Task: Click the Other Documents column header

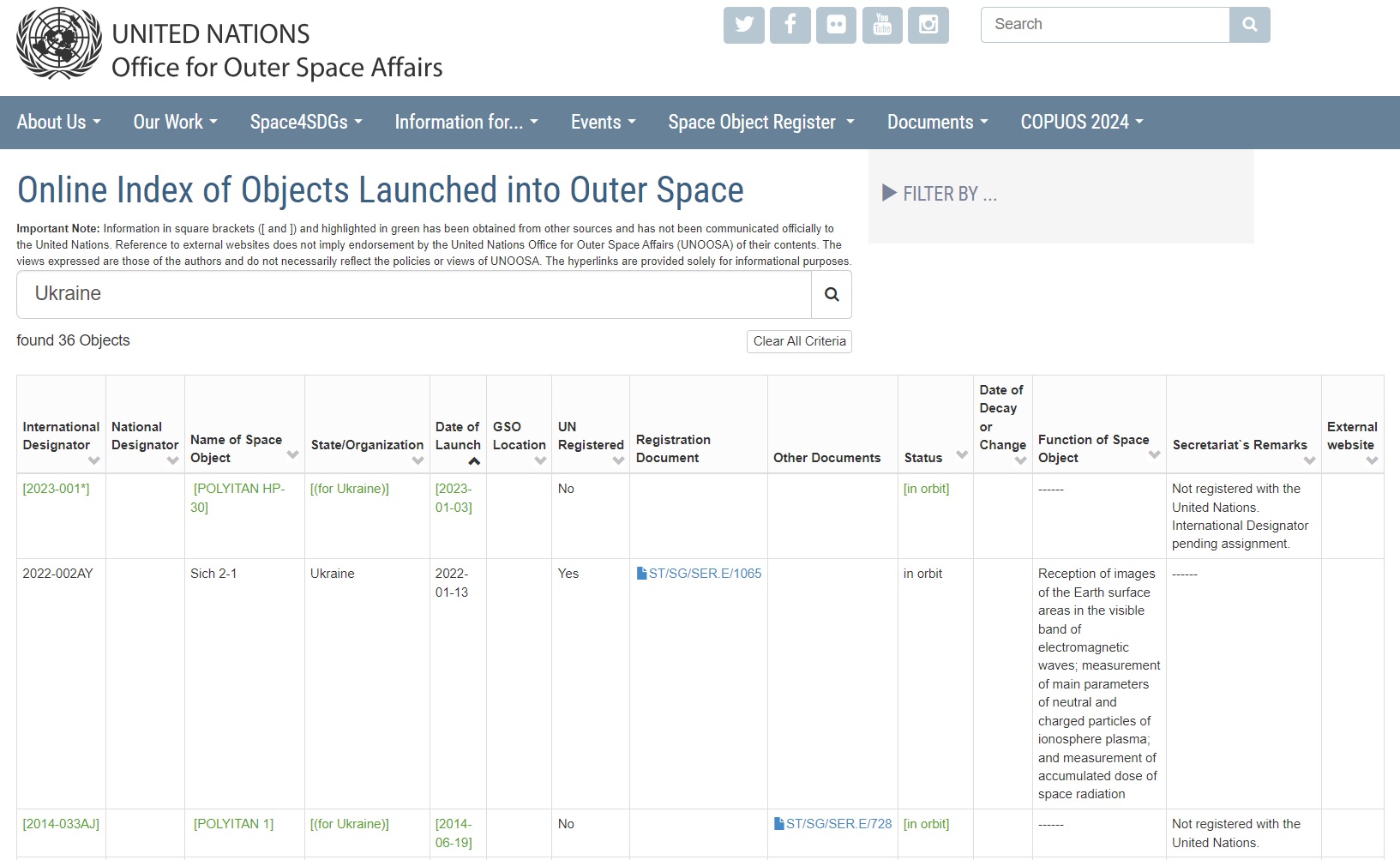Action: (826, 458)
